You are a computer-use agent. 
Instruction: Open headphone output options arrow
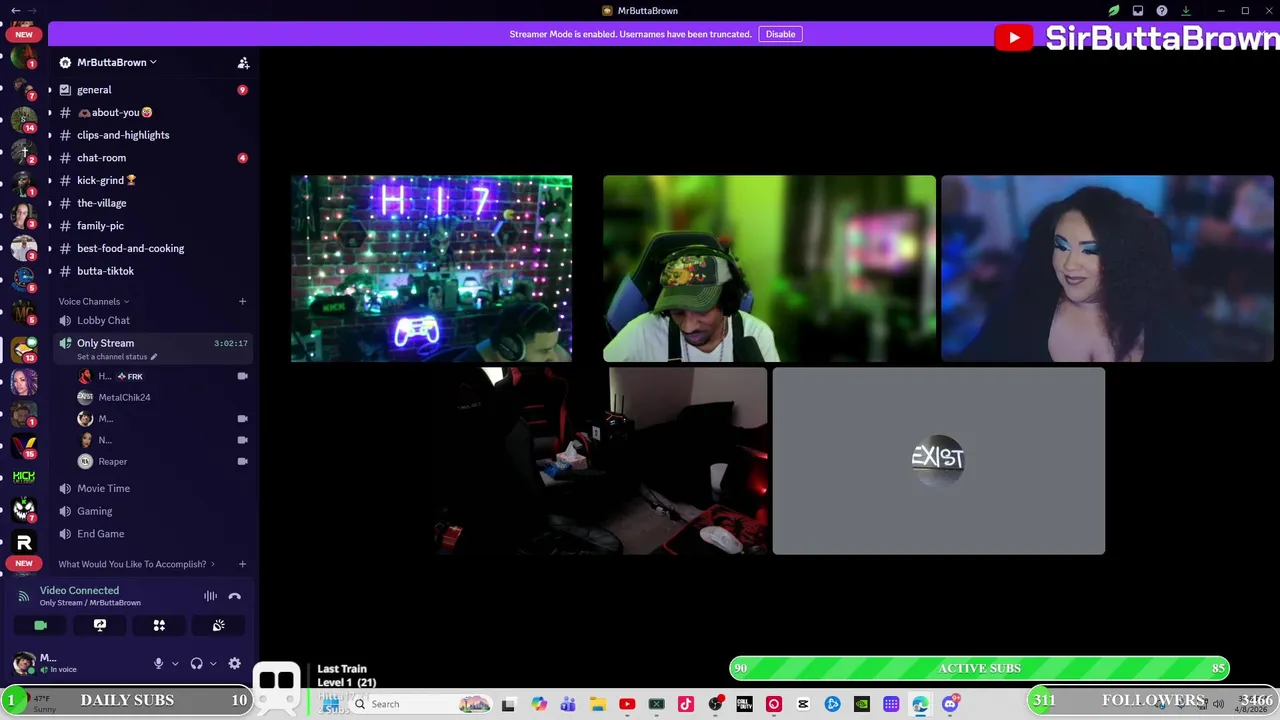click(213, 663)
